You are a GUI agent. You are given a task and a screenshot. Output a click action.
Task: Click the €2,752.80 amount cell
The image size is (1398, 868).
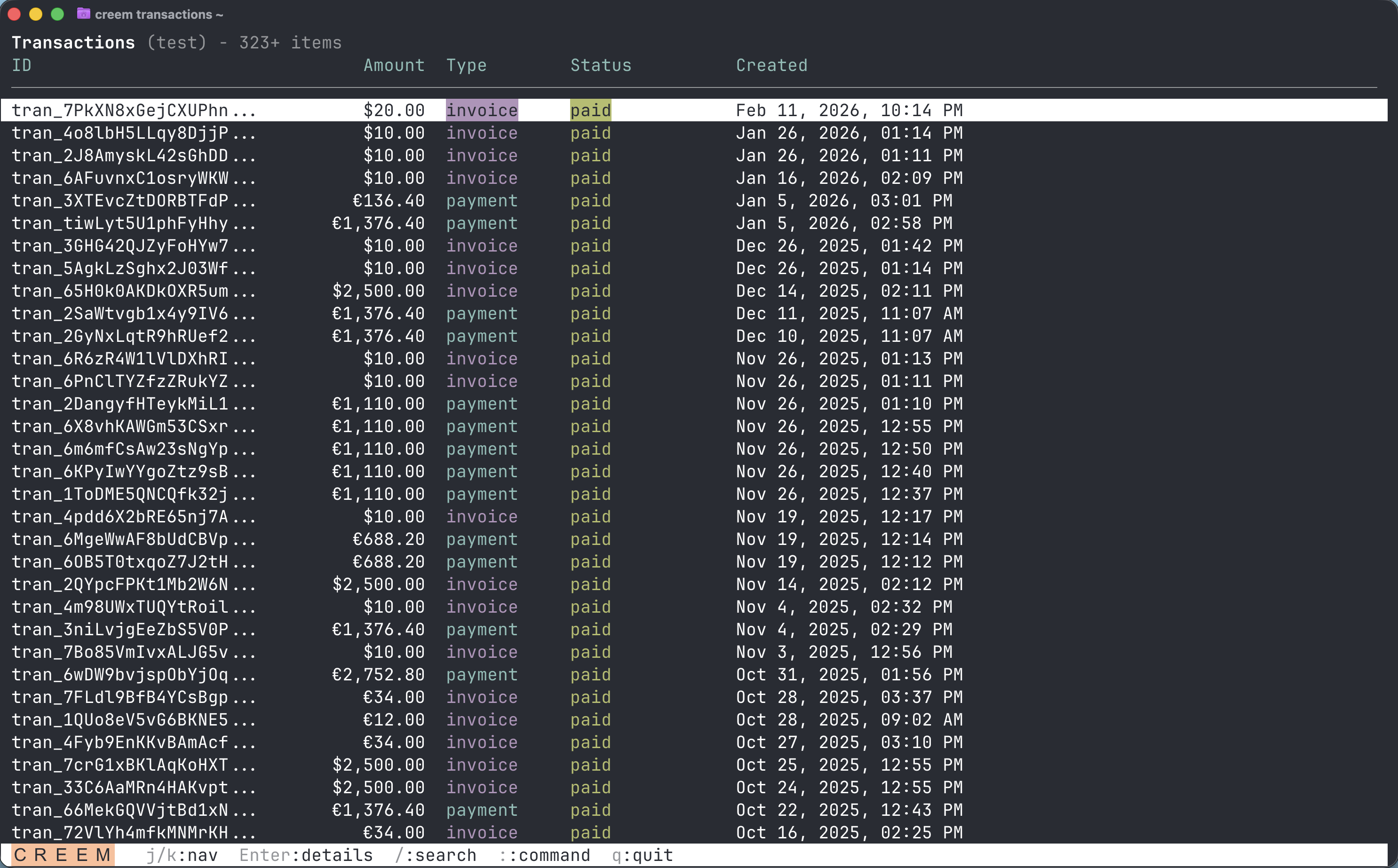pos(378,675)
